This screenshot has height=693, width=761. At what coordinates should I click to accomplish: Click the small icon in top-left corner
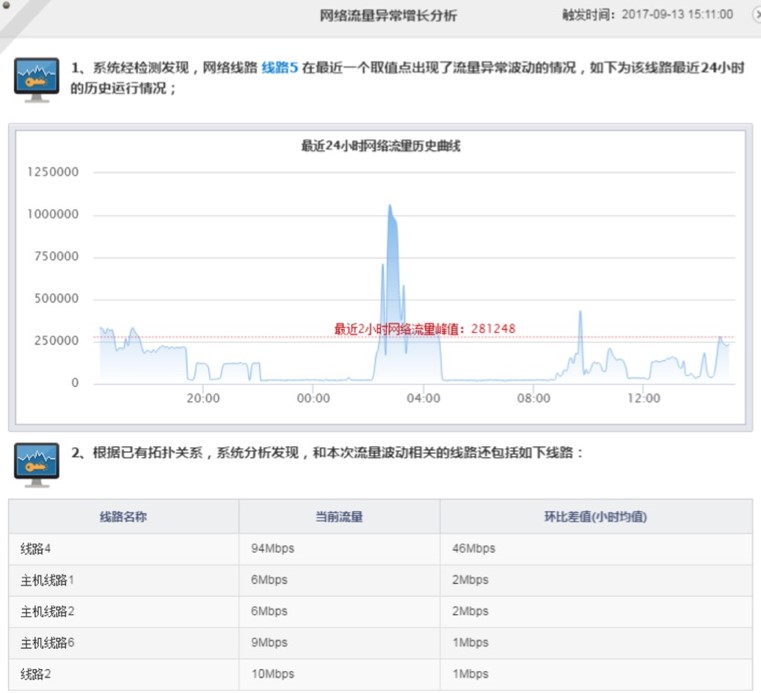pyautogui.click(x=6, y=5)
